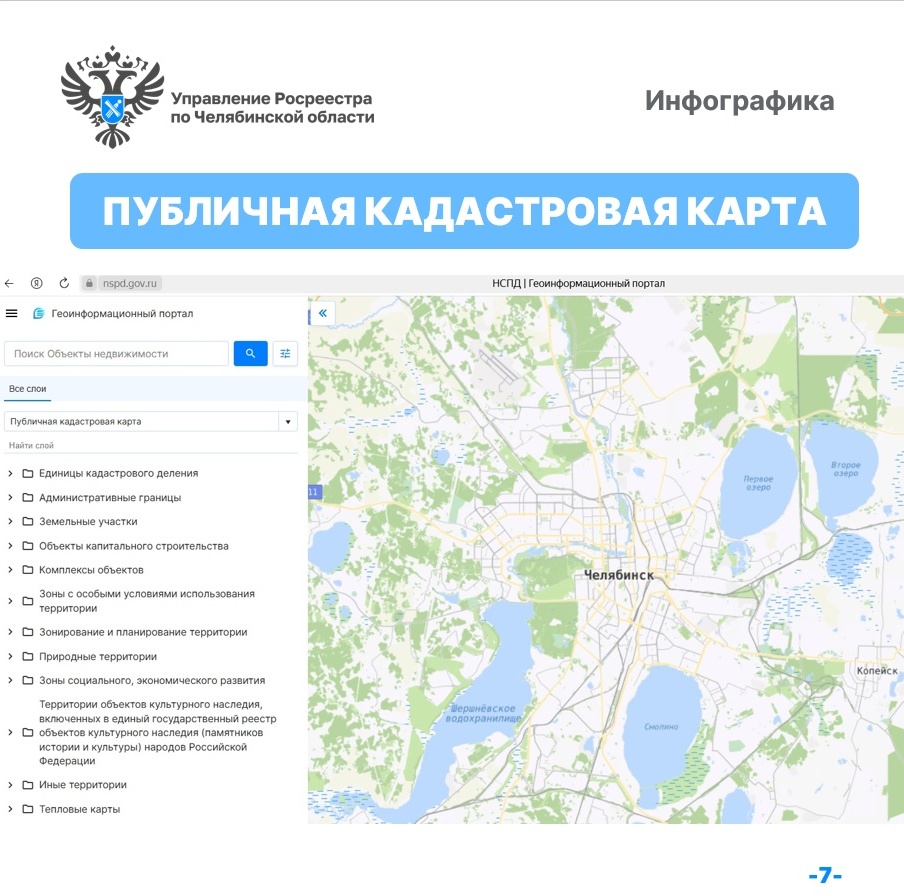Open the Публичная кадастровая карта dropdown
The height and width of the screenshot is (896, 904).
click(x=288, y=422)
